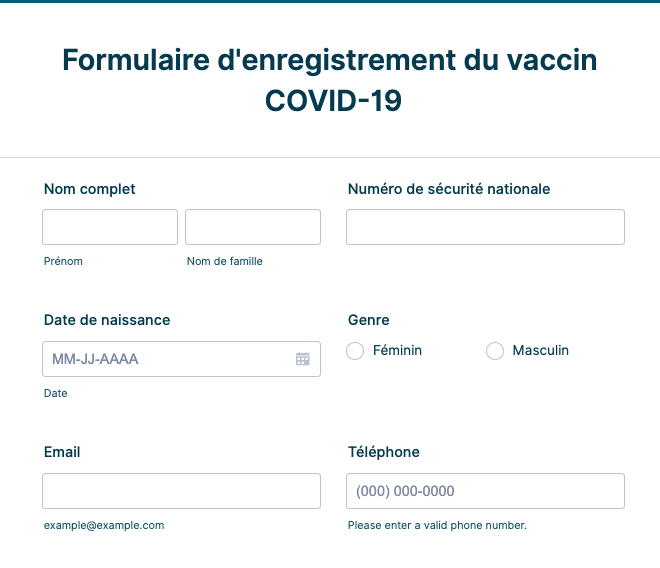Click the example@example.com hint text
660x568 pixels.
pos(104,525)
